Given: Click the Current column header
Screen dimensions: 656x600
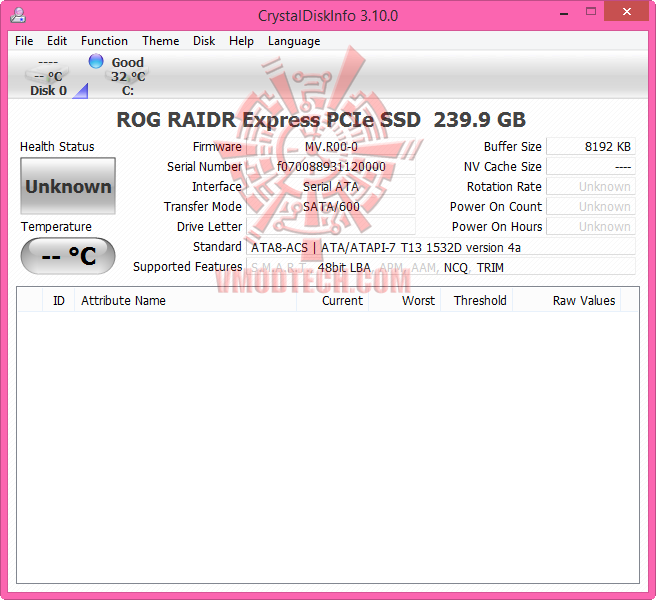Looking at the screenshot, I should [x=333, y=300].
